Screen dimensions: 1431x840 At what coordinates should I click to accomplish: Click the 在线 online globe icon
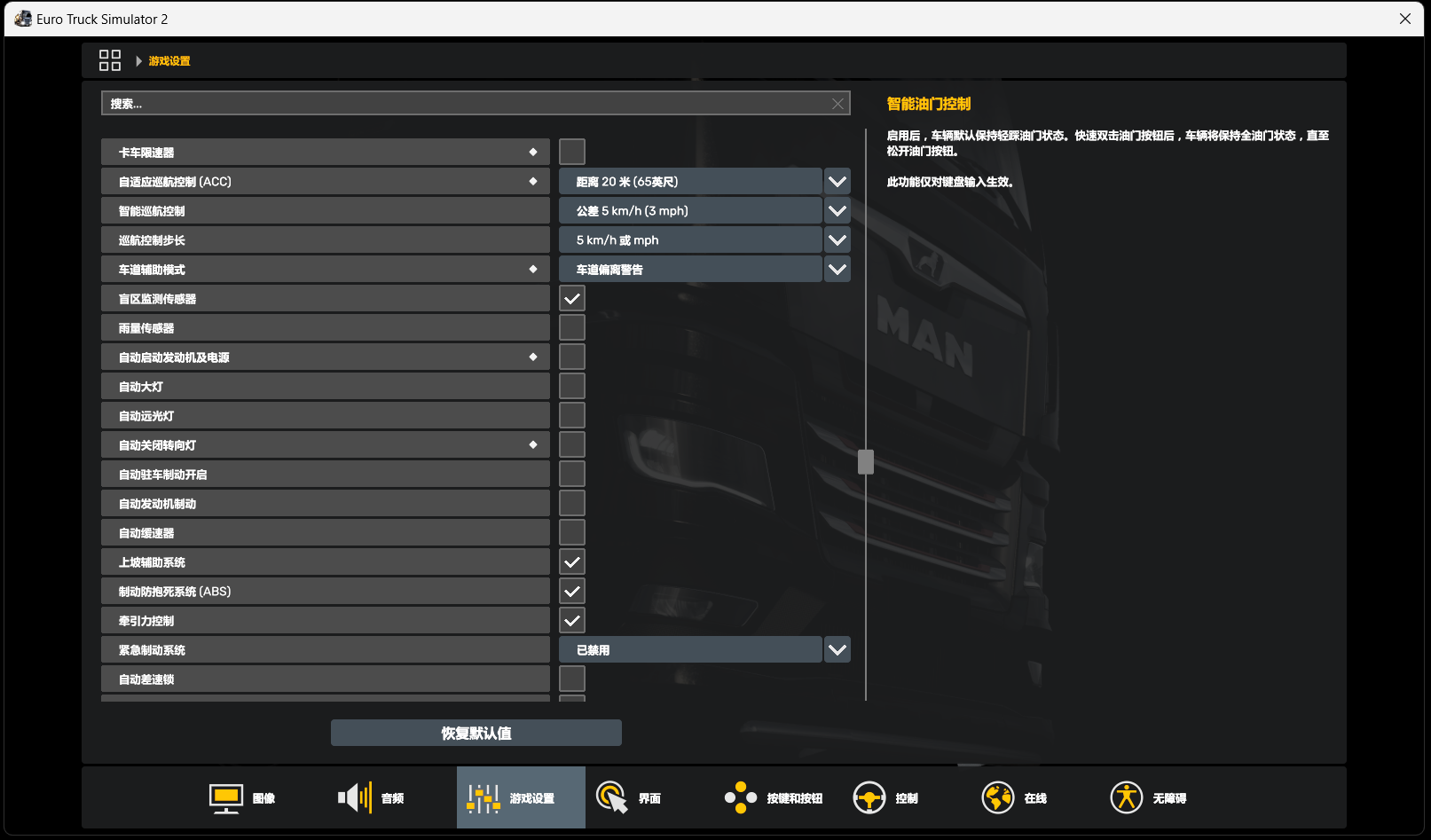tap(997, 797)
